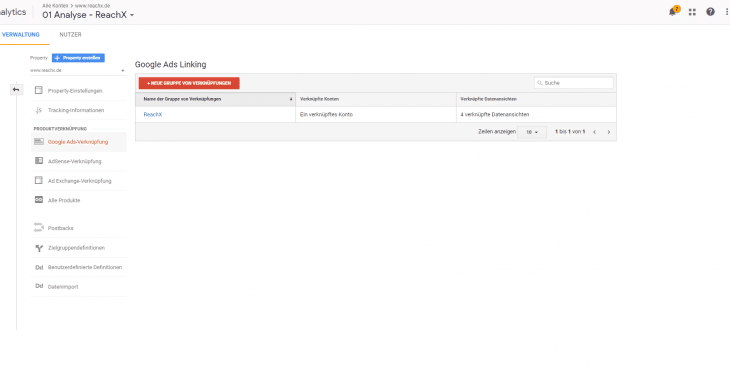Click the 4 verknüpfte Datenansichten cell
Viewport: 730px width, 380px height.
click(536, 115)
